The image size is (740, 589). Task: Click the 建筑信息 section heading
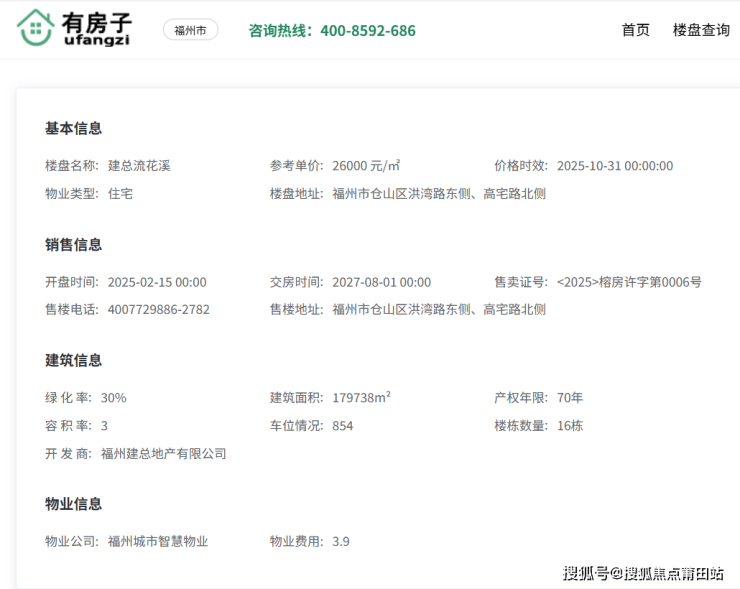click(73, 361)
